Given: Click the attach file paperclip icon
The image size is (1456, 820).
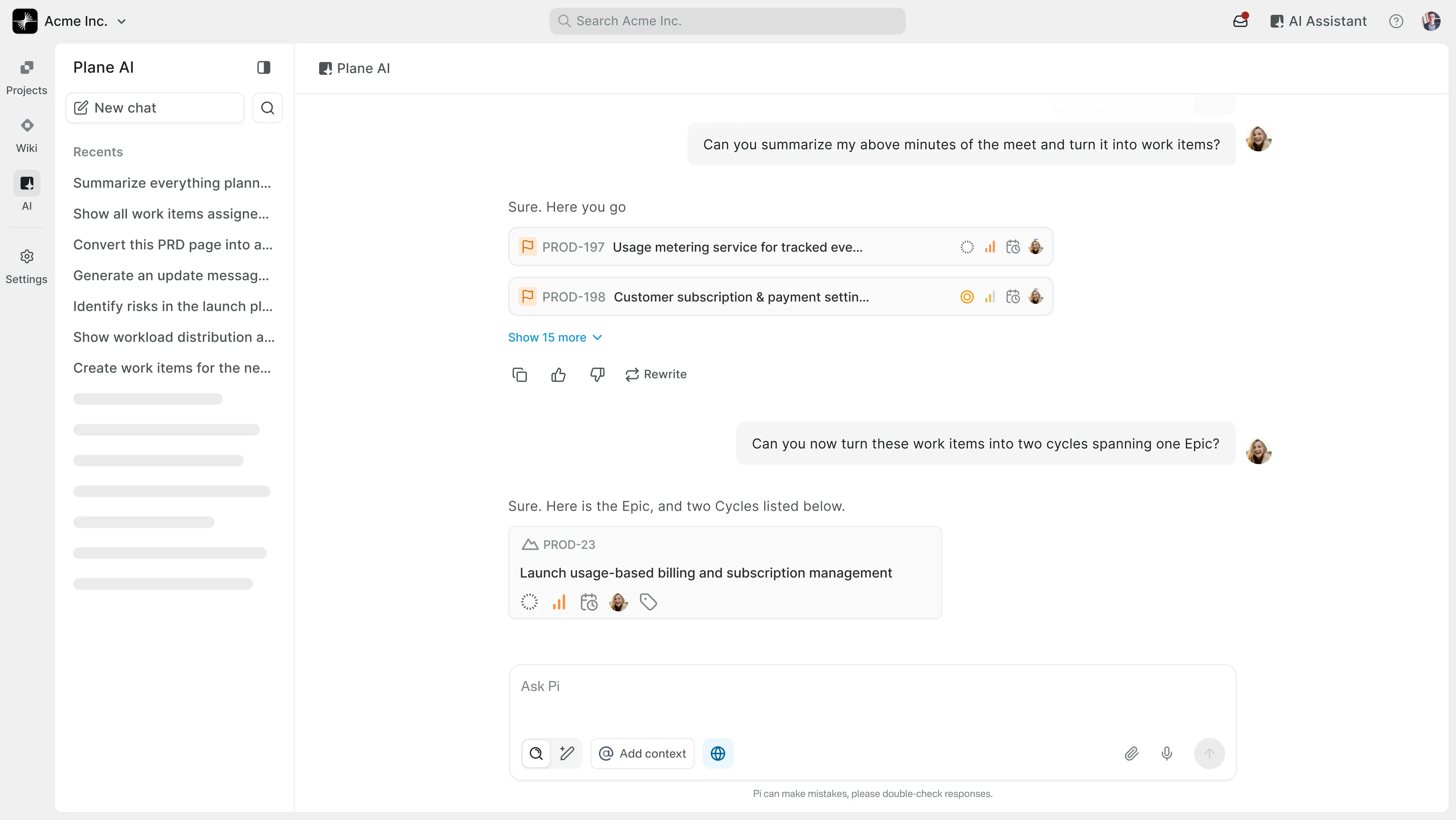Looking at the screenshot, I should [1131, 753].
